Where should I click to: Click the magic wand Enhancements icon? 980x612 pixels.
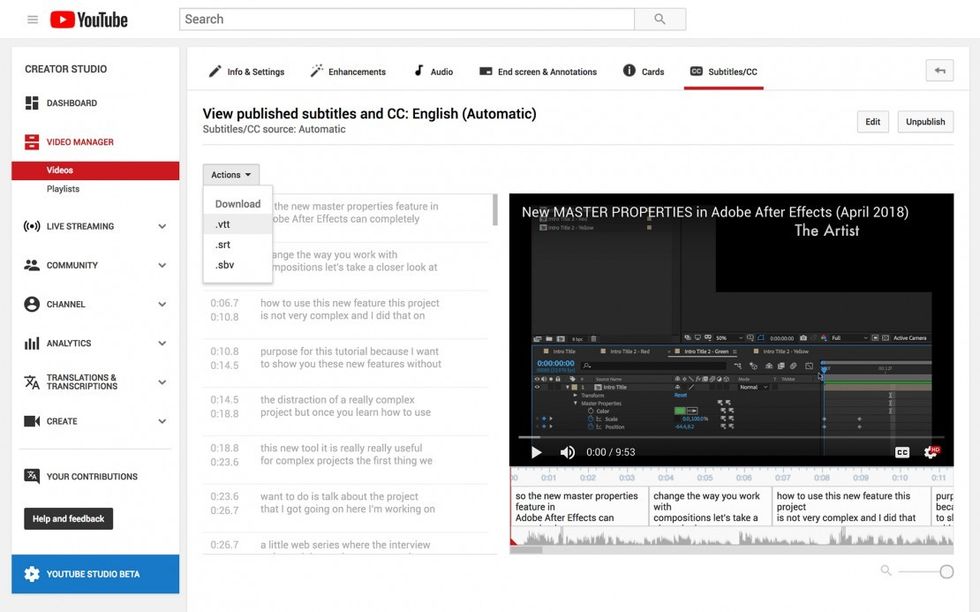tap(316, 71)
